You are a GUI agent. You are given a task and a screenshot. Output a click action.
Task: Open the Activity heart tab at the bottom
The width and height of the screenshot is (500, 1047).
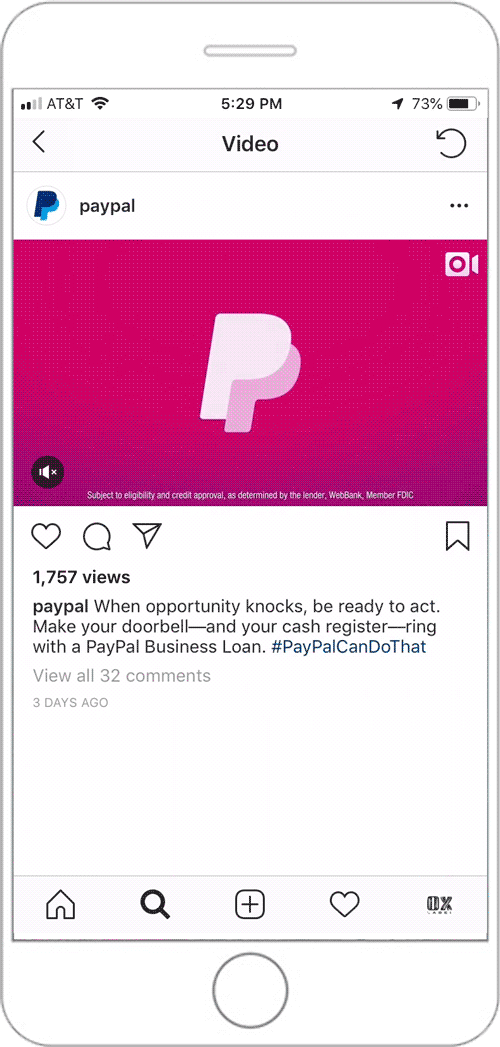pos(345,905)
